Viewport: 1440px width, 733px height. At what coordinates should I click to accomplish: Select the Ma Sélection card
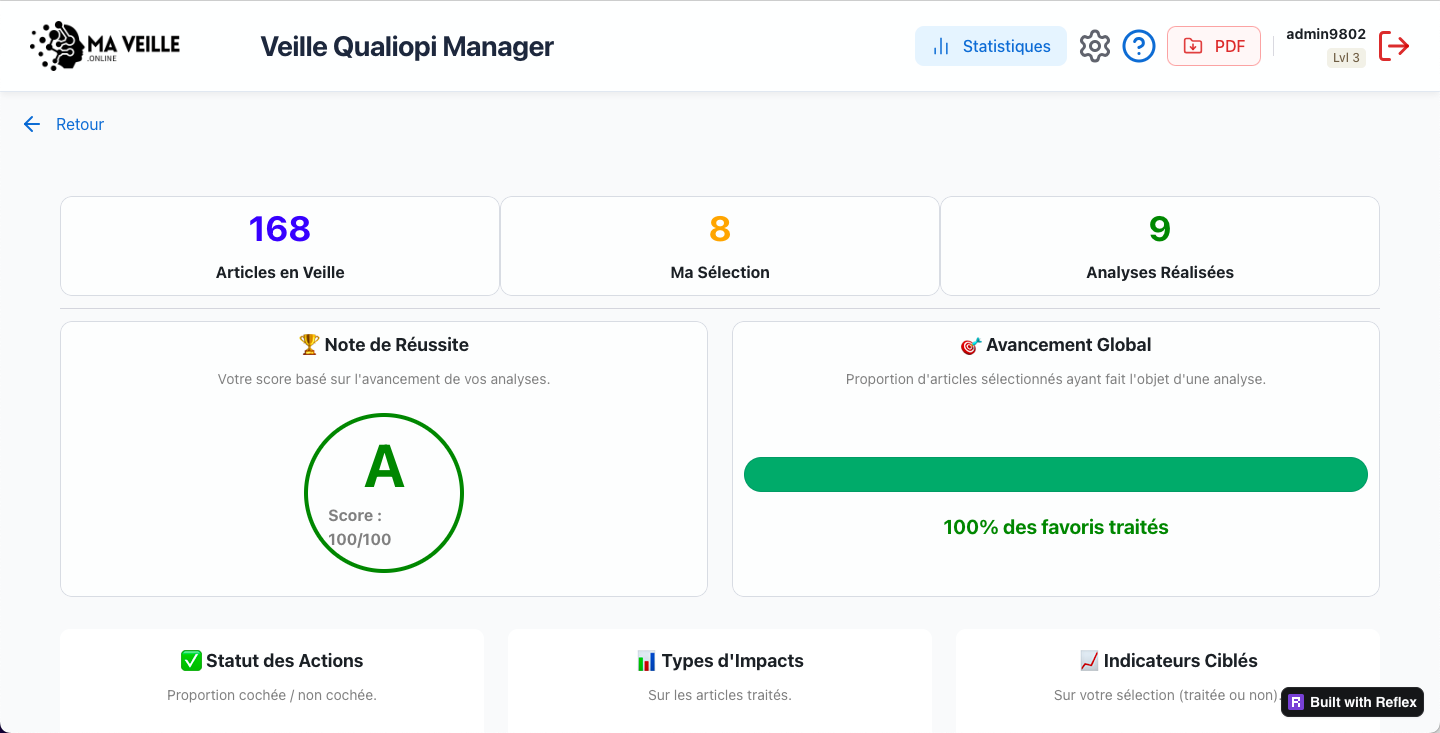point(720,246)
